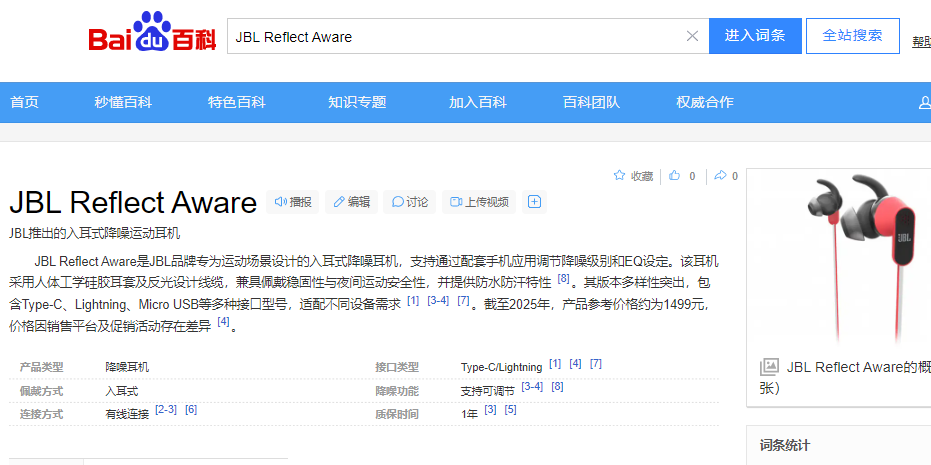Open the 秒懂百科 nav item
The width and height of the screenshot is (931, 465).
pyautogui.click(x=123, y=102)
